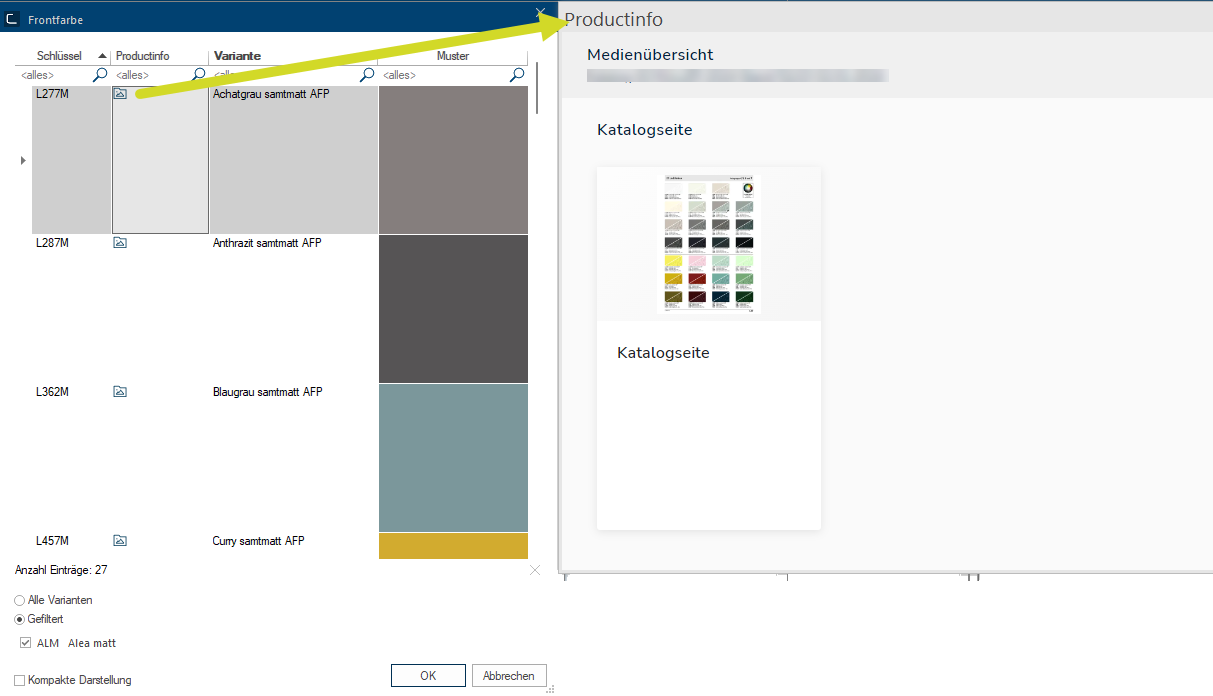Click the L362M product info icon
Image resolution: width=1213 pixels, height=696 pixels.
pyautogui.click(x=120, y=391)
